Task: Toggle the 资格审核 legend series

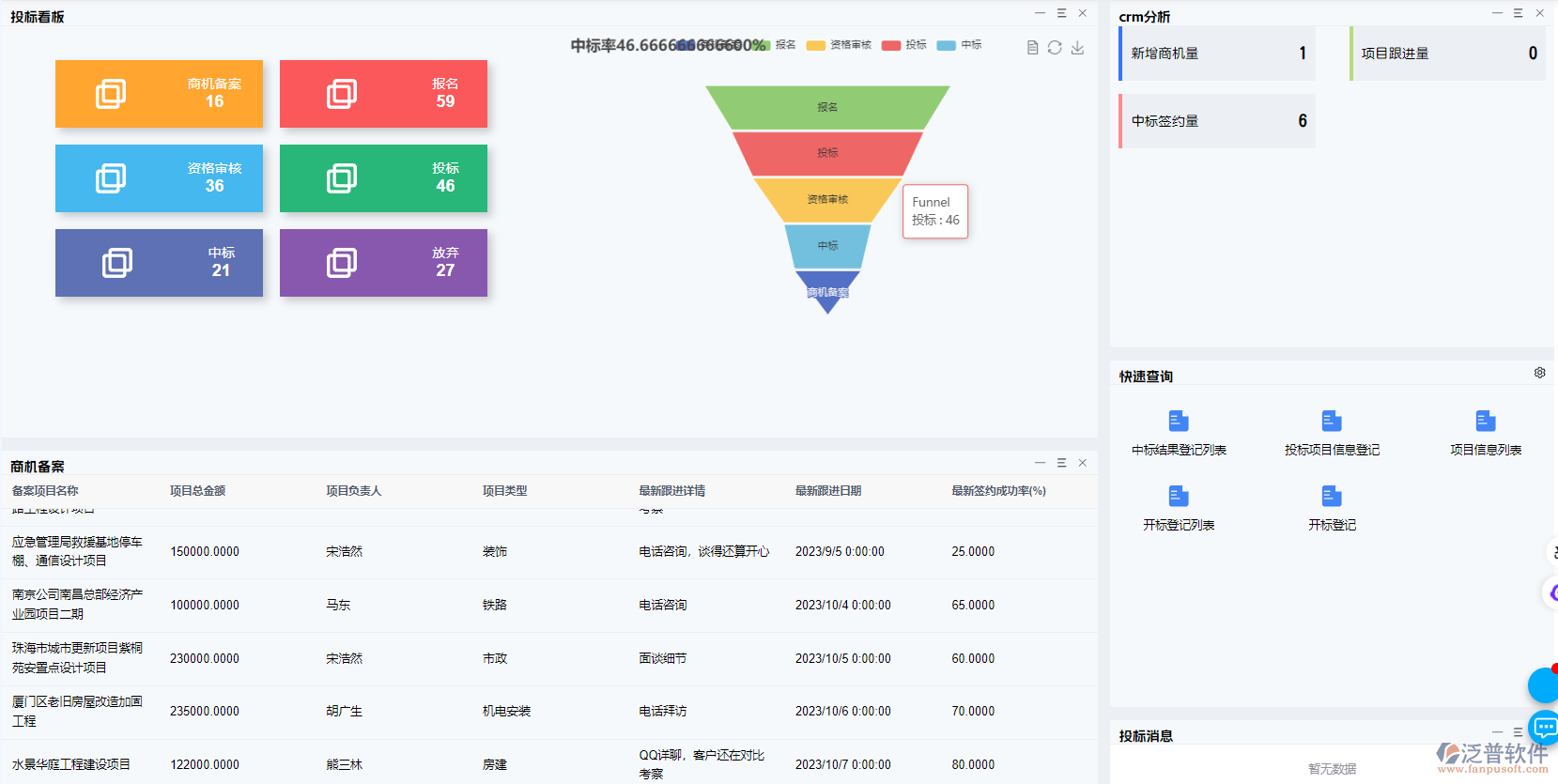Action: point(839,45)
